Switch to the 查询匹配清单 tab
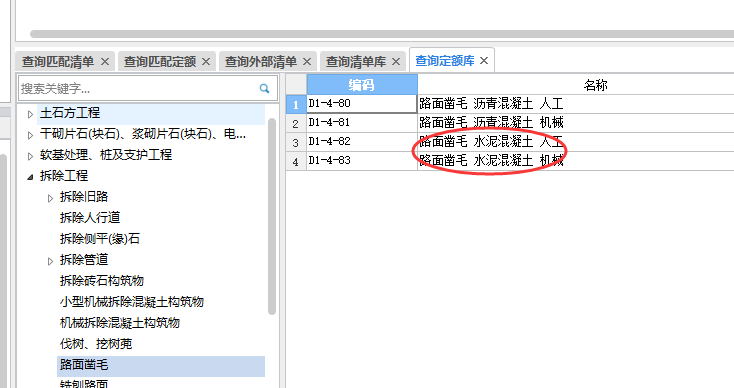Image resolution: width=734 pixels, height=388 pixels. (x=58, y=62)
